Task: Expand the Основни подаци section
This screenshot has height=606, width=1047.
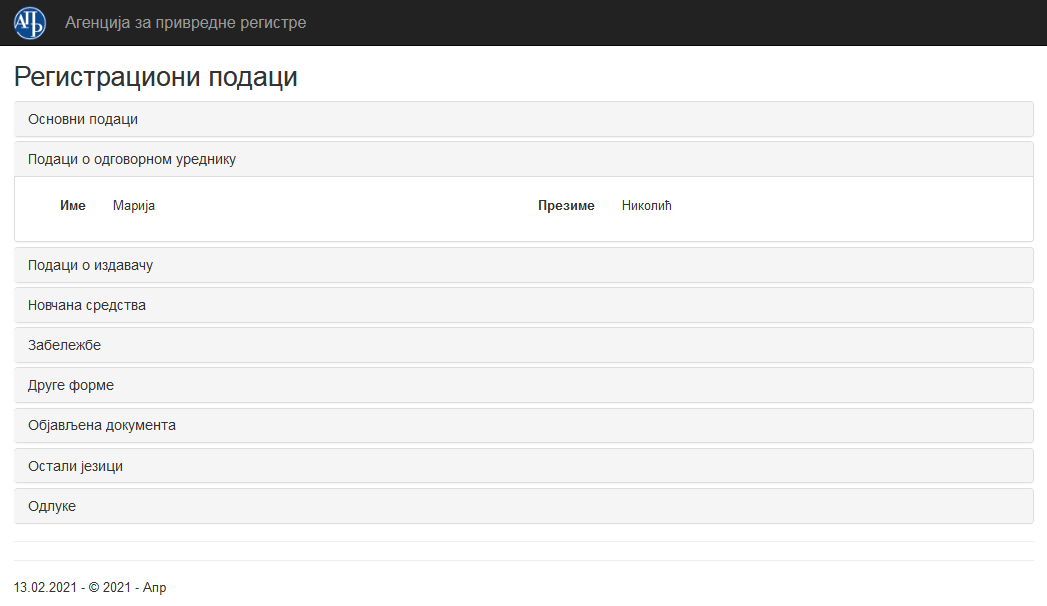Action: pyautogui.click(x=83, y=119)
